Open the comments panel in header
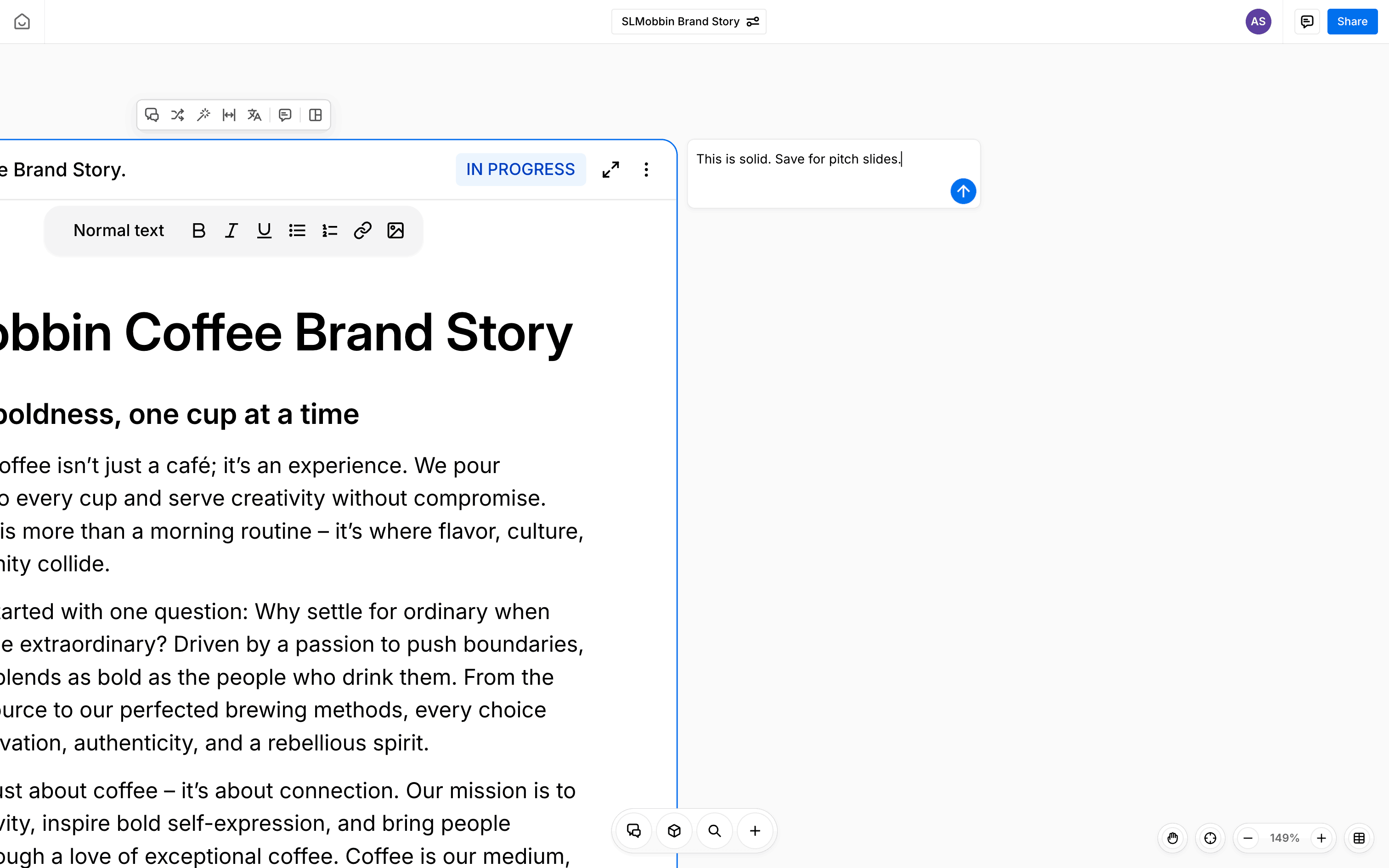Viewport: 1389px width, 868px height. click(1307, 21)
